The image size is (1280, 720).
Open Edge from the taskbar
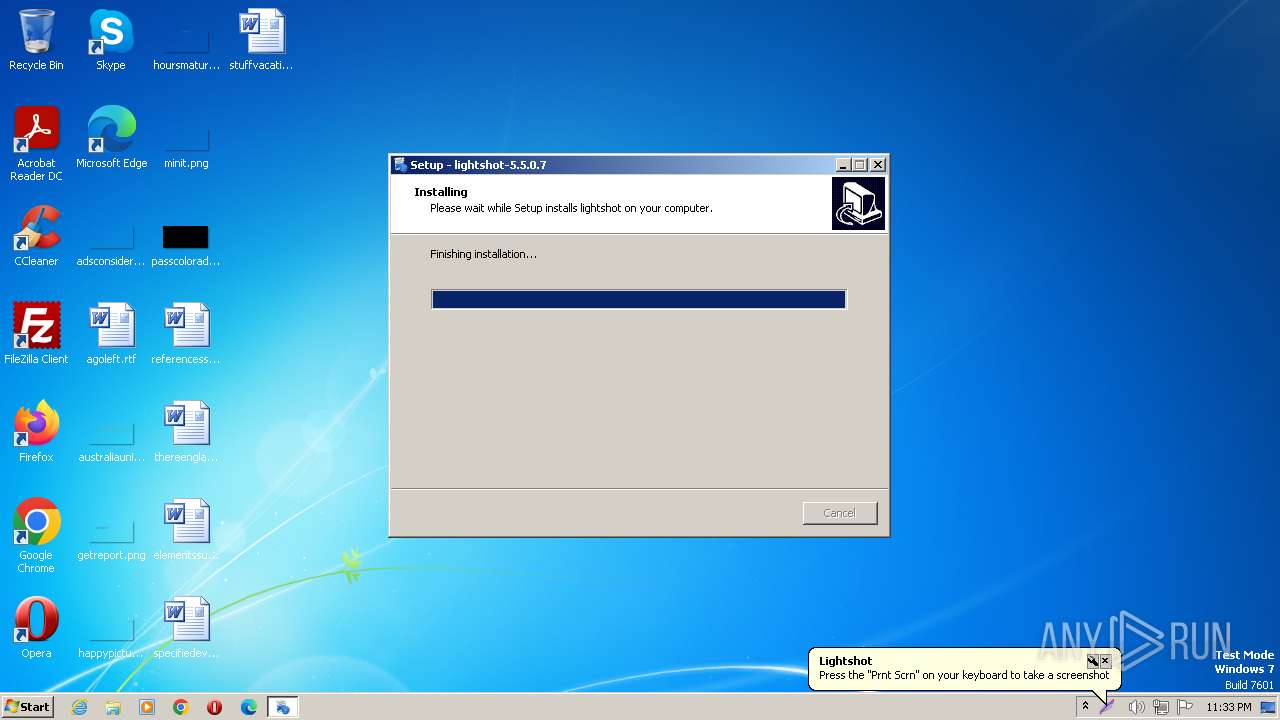pos(249,707)
